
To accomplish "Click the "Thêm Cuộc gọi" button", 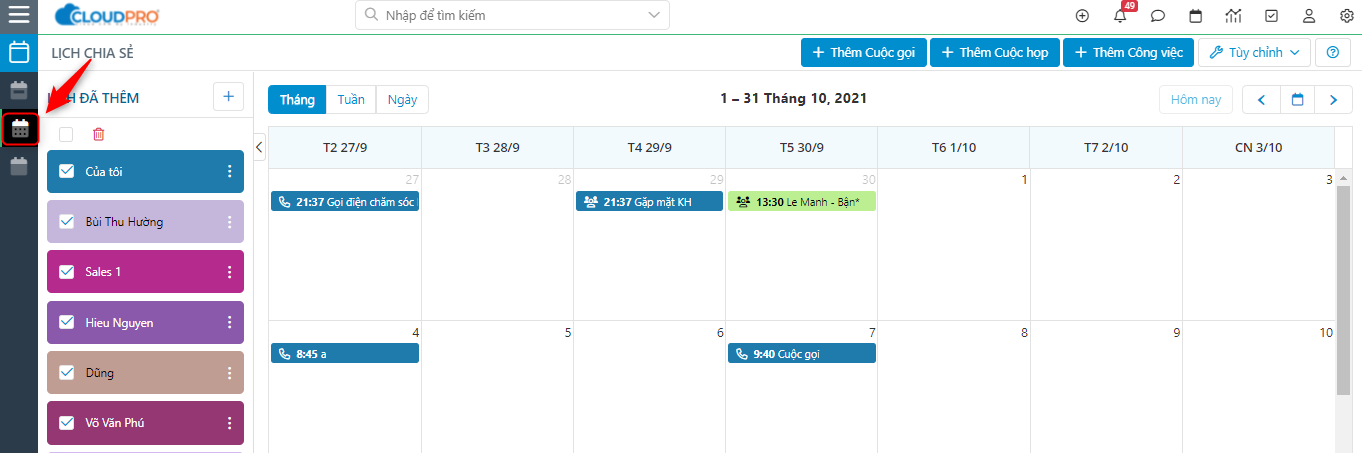I will click(864, 52).
